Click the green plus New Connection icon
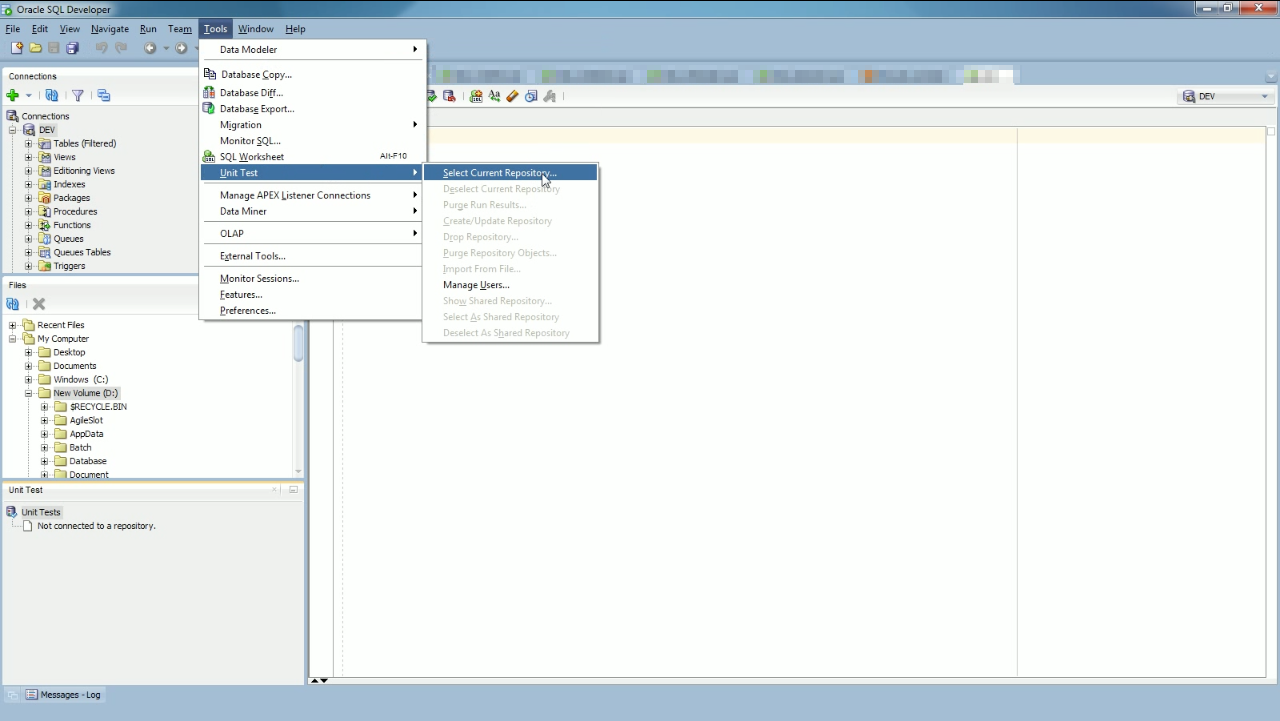The image size is (1280, 721). click(x=13, y=96)
